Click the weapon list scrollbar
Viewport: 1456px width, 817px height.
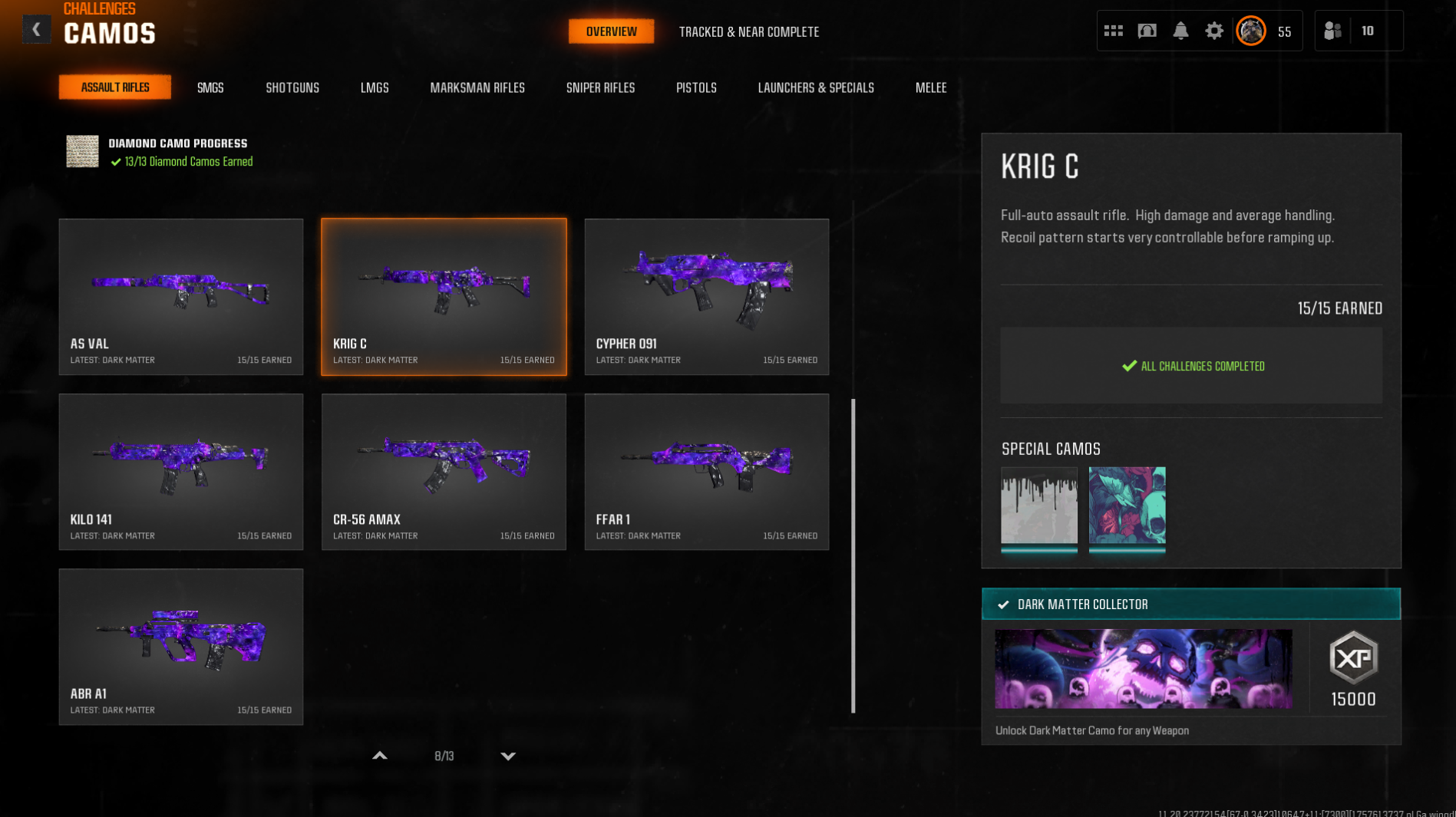[x=853, y=555]
